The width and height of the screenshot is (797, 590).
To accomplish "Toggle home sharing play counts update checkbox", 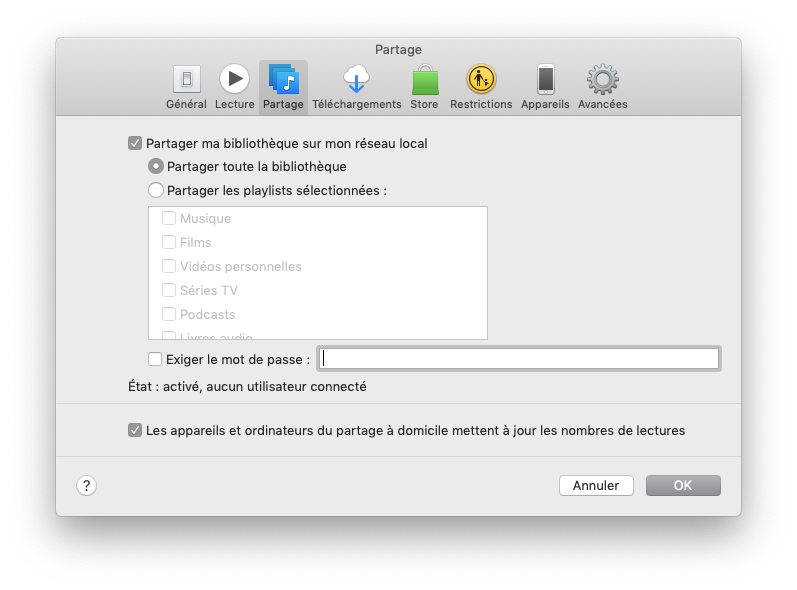I will tap(135, 430).
